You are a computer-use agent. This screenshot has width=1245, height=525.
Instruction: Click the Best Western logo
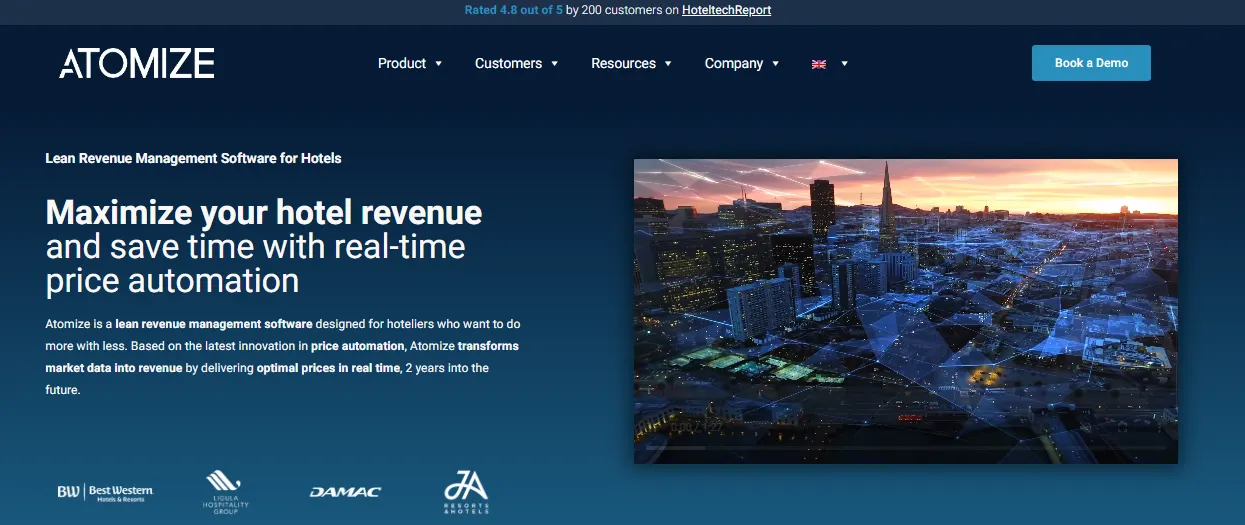[x=105, y=492]
